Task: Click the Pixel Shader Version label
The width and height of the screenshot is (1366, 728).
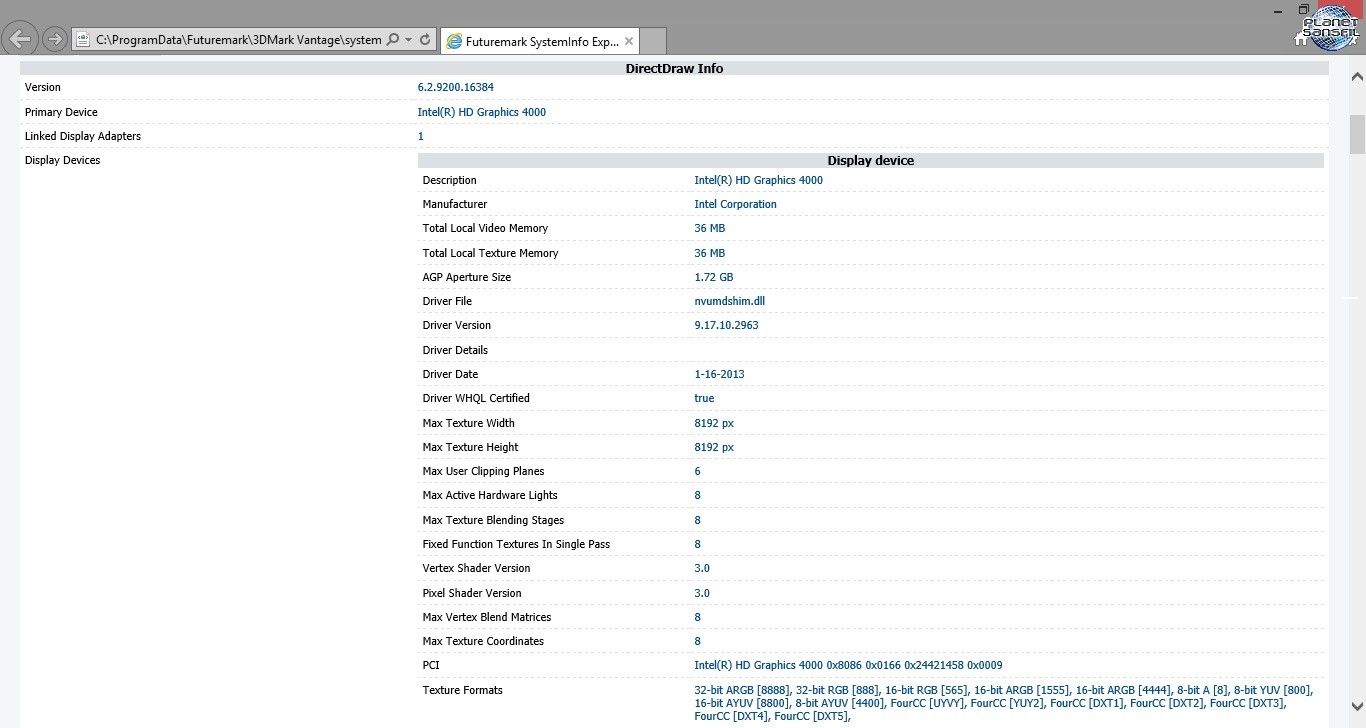Action: (472, 593)
